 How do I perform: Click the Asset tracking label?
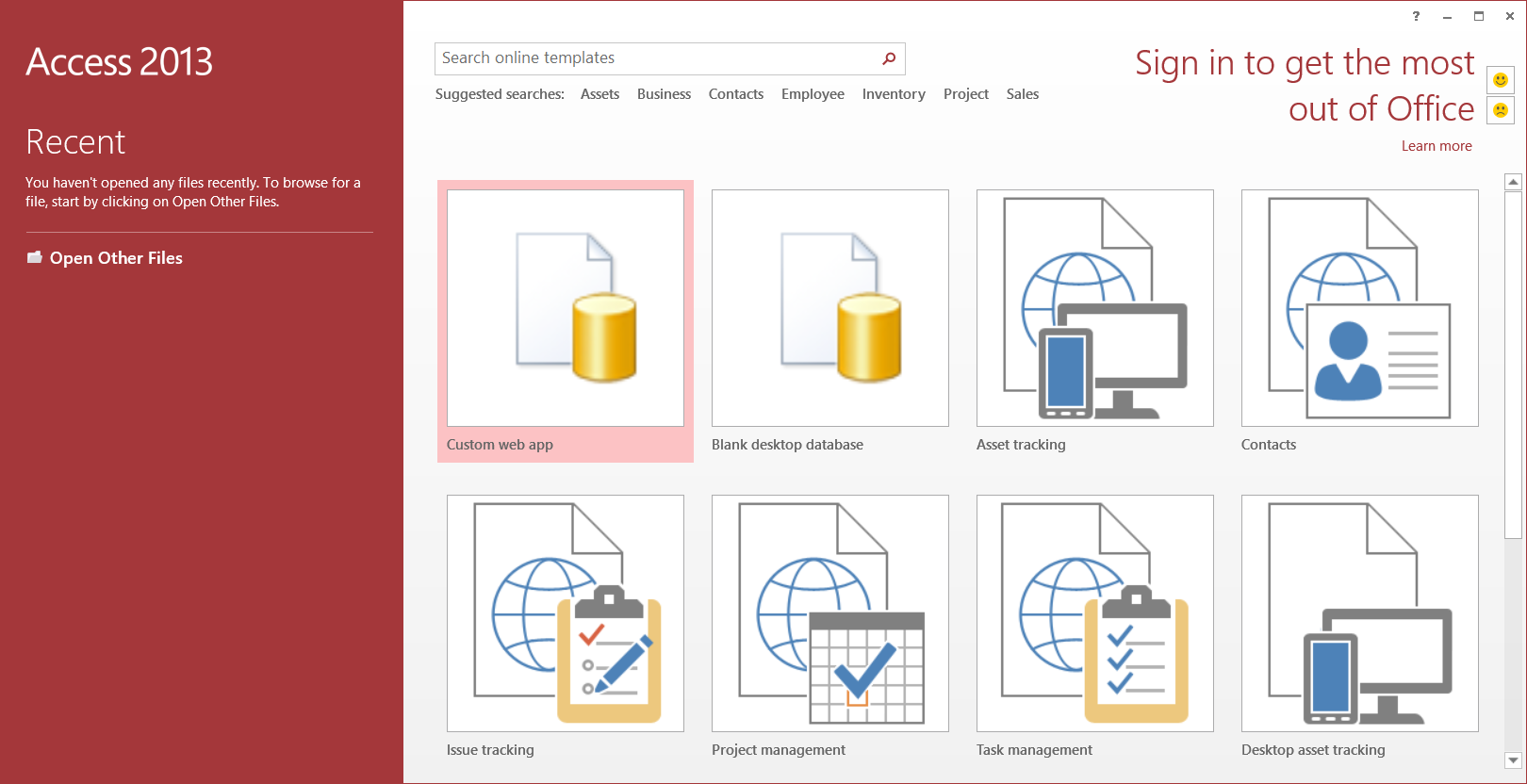tap(1021, 445)
